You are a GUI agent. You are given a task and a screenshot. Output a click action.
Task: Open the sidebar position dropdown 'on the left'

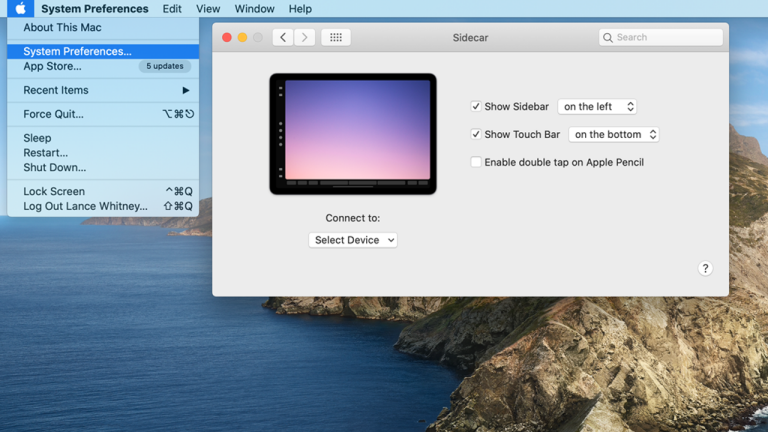(x=597, y=106)
